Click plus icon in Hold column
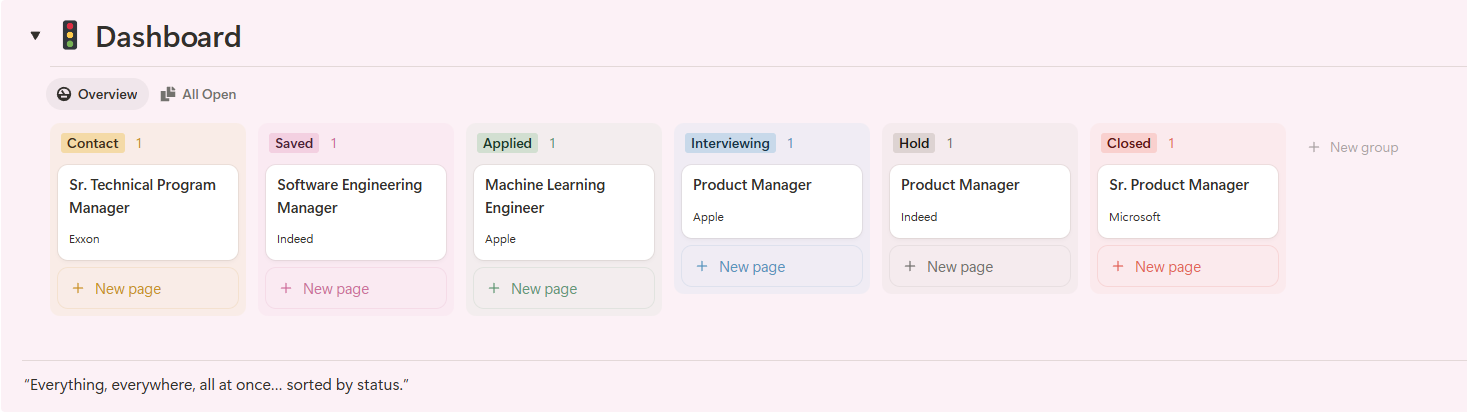1467x413 pixels. tap(910, 267)
